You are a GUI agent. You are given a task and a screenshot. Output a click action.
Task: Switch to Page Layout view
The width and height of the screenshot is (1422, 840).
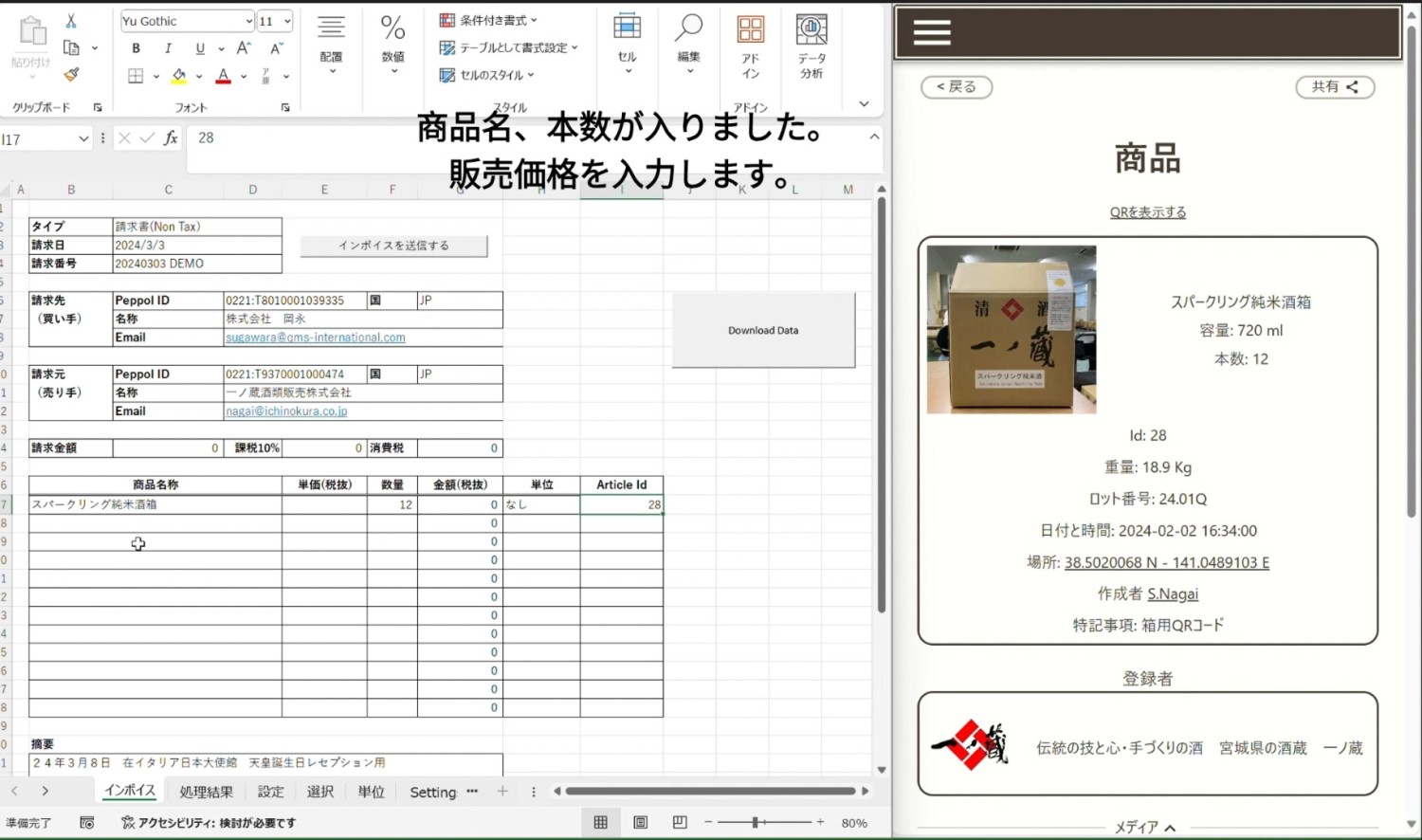pos(641,823)
